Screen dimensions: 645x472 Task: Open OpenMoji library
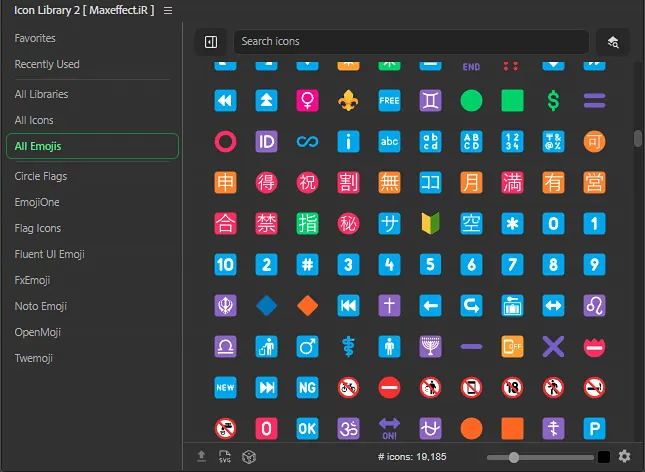tap(37, 332)
